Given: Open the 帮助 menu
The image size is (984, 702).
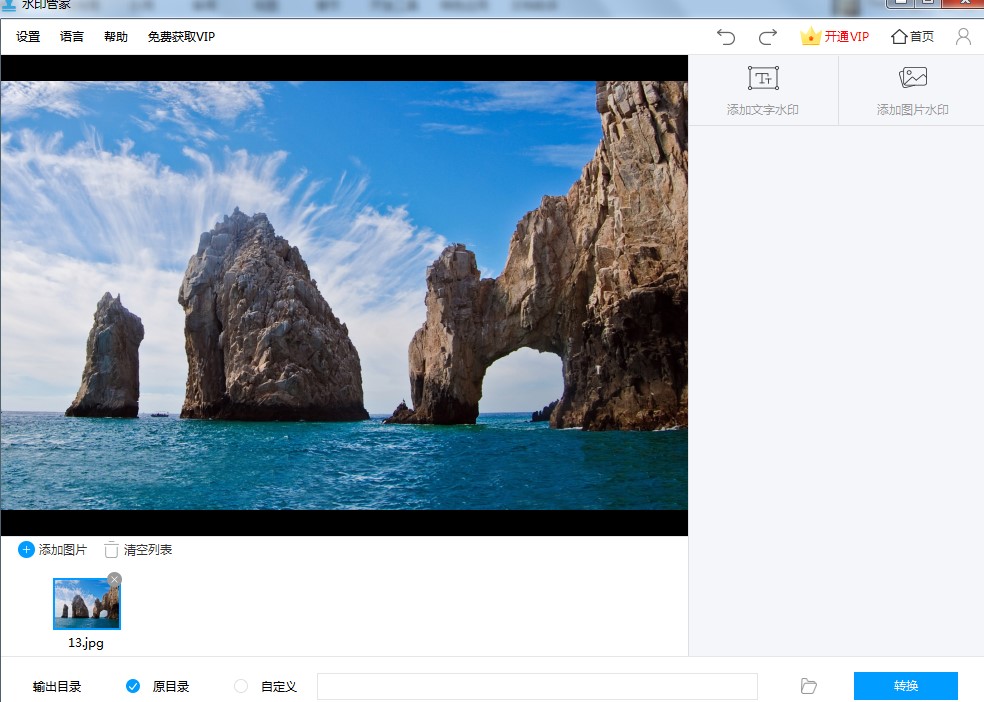Looking at the screenshot, I should (x=115, y=37).
